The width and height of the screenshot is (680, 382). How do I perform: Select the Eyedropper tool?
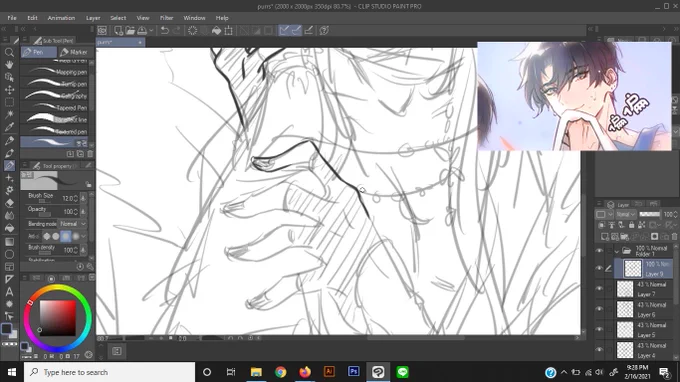pyautogui.click(x=9, y=127)
